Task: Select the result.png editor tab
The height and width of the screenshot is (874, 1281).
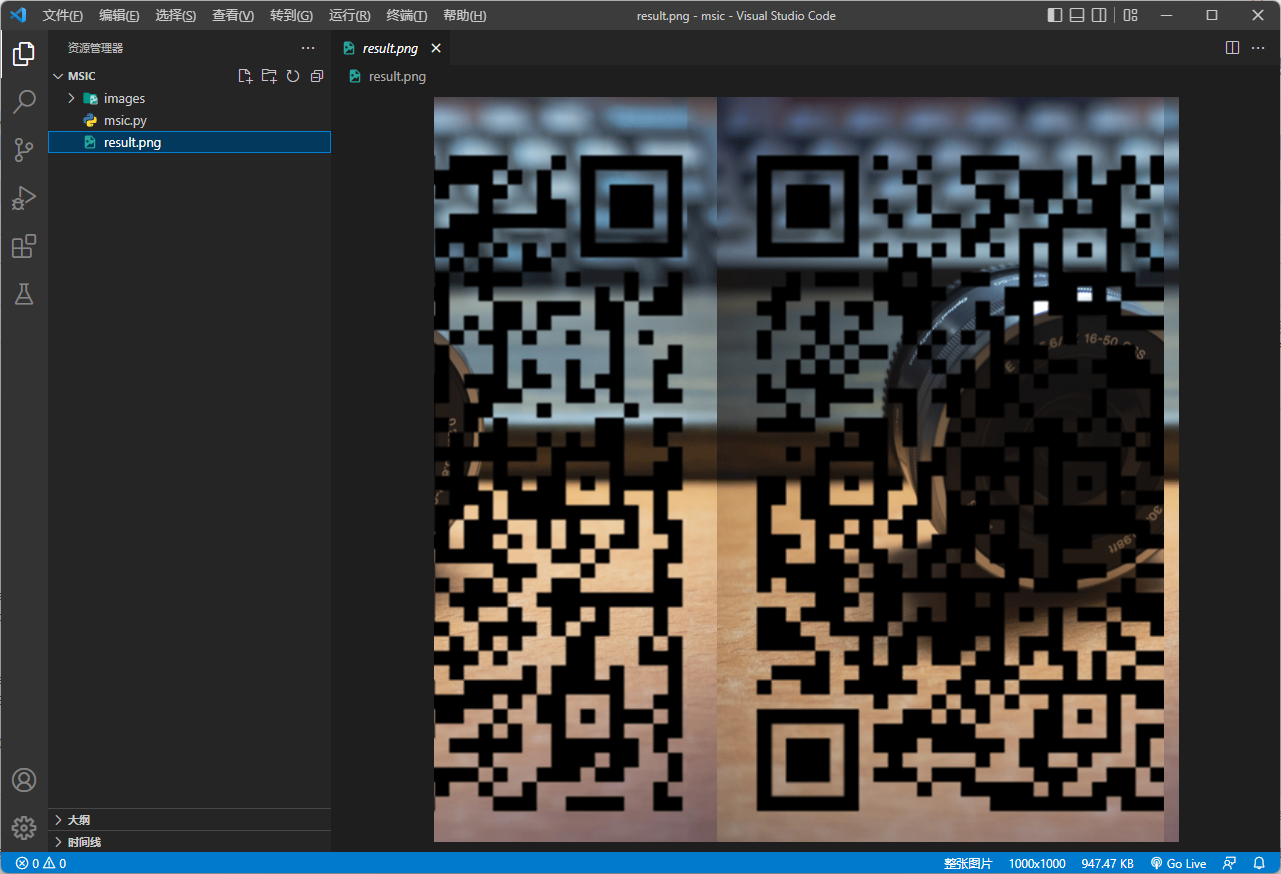Action: pos(390,48)
